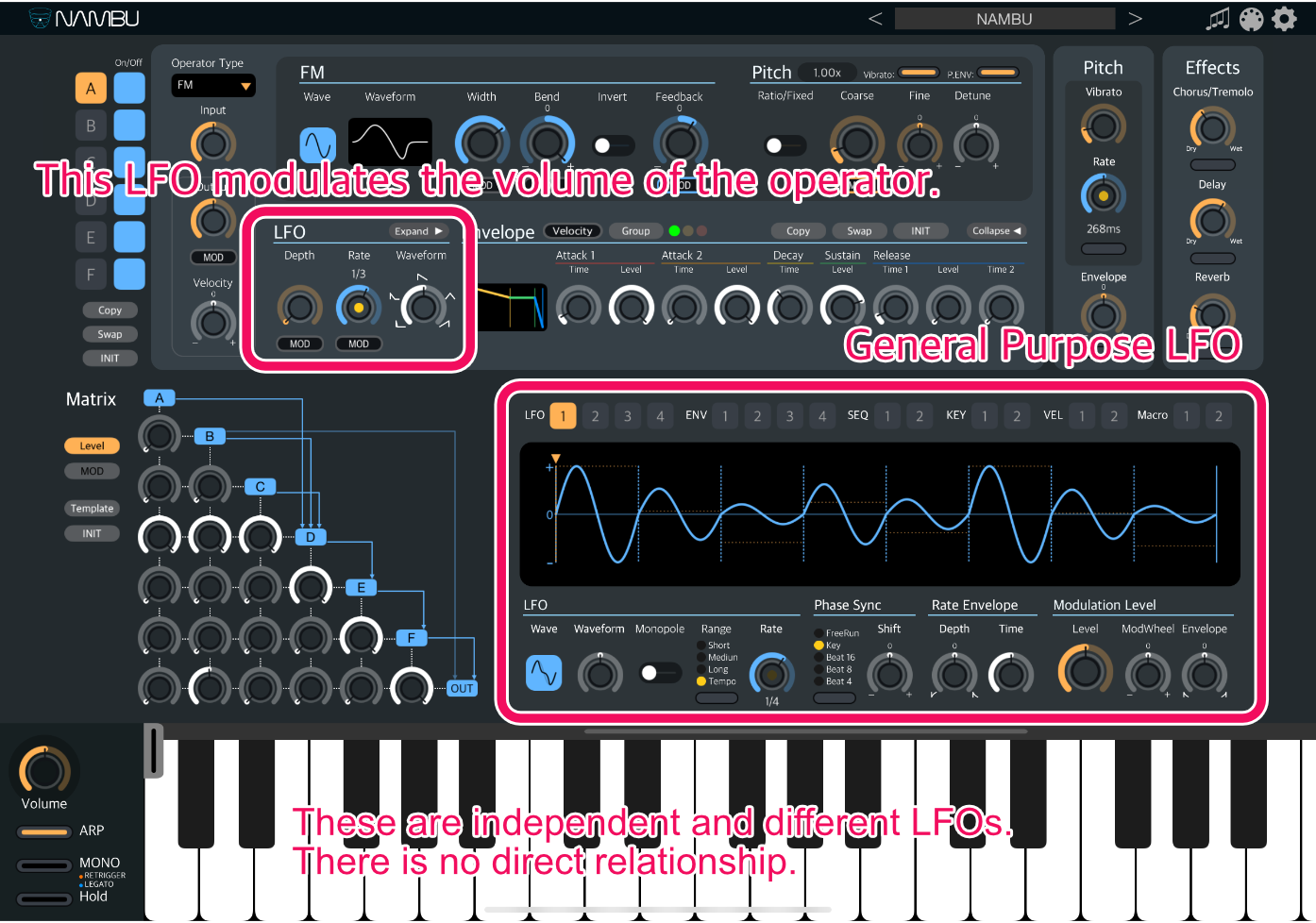Expand the operator LFO section
Screen dimensions: 1316x923
[419, 231]
